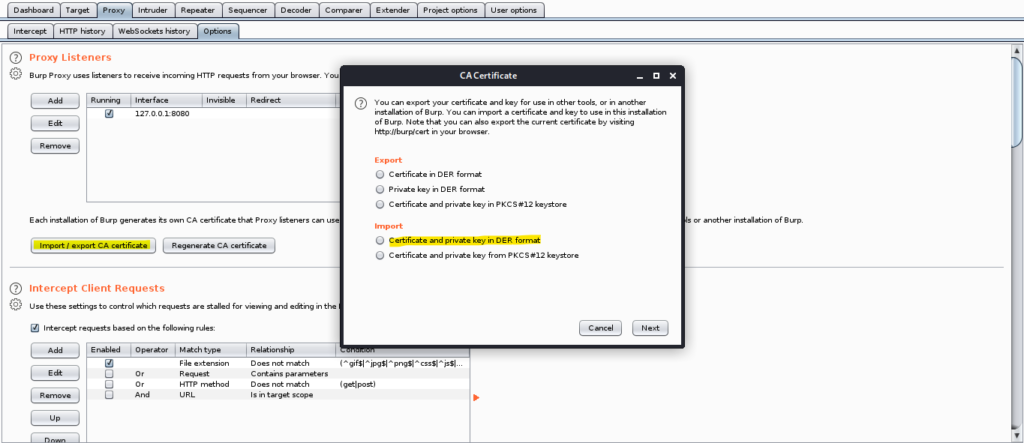
Task: Open the Repeater tab
Action: [197, 10]
